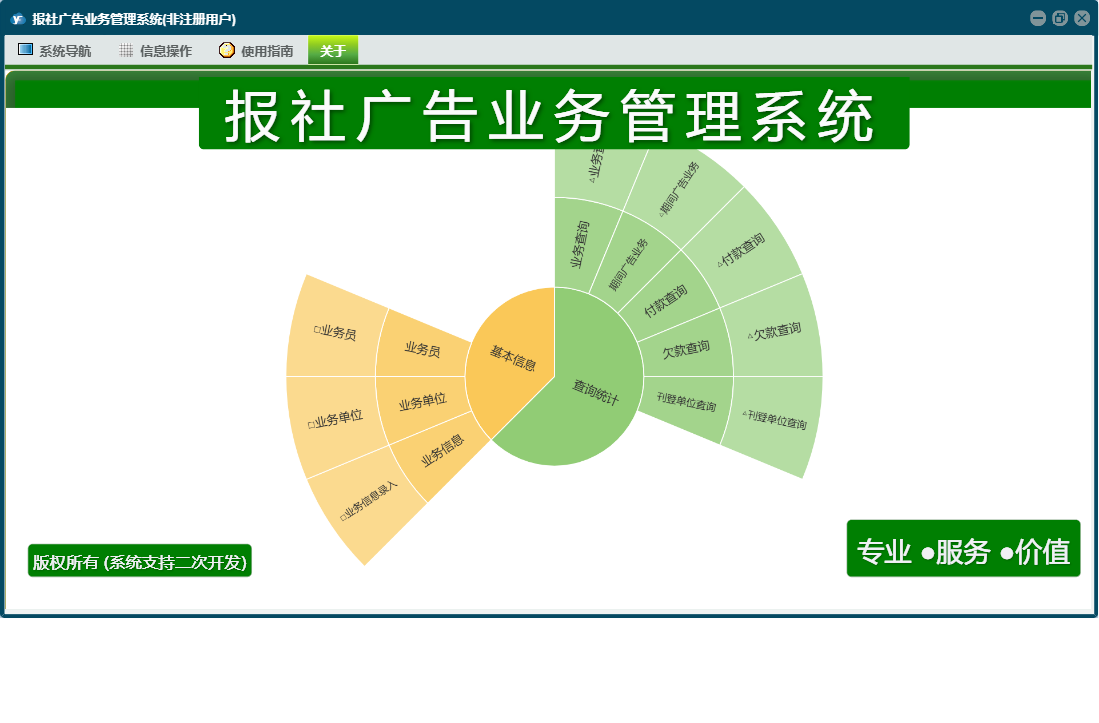Click the 系统导航 monitor icon
The width and height of the screenshot is (1099, 723).
tap(25, 50)
